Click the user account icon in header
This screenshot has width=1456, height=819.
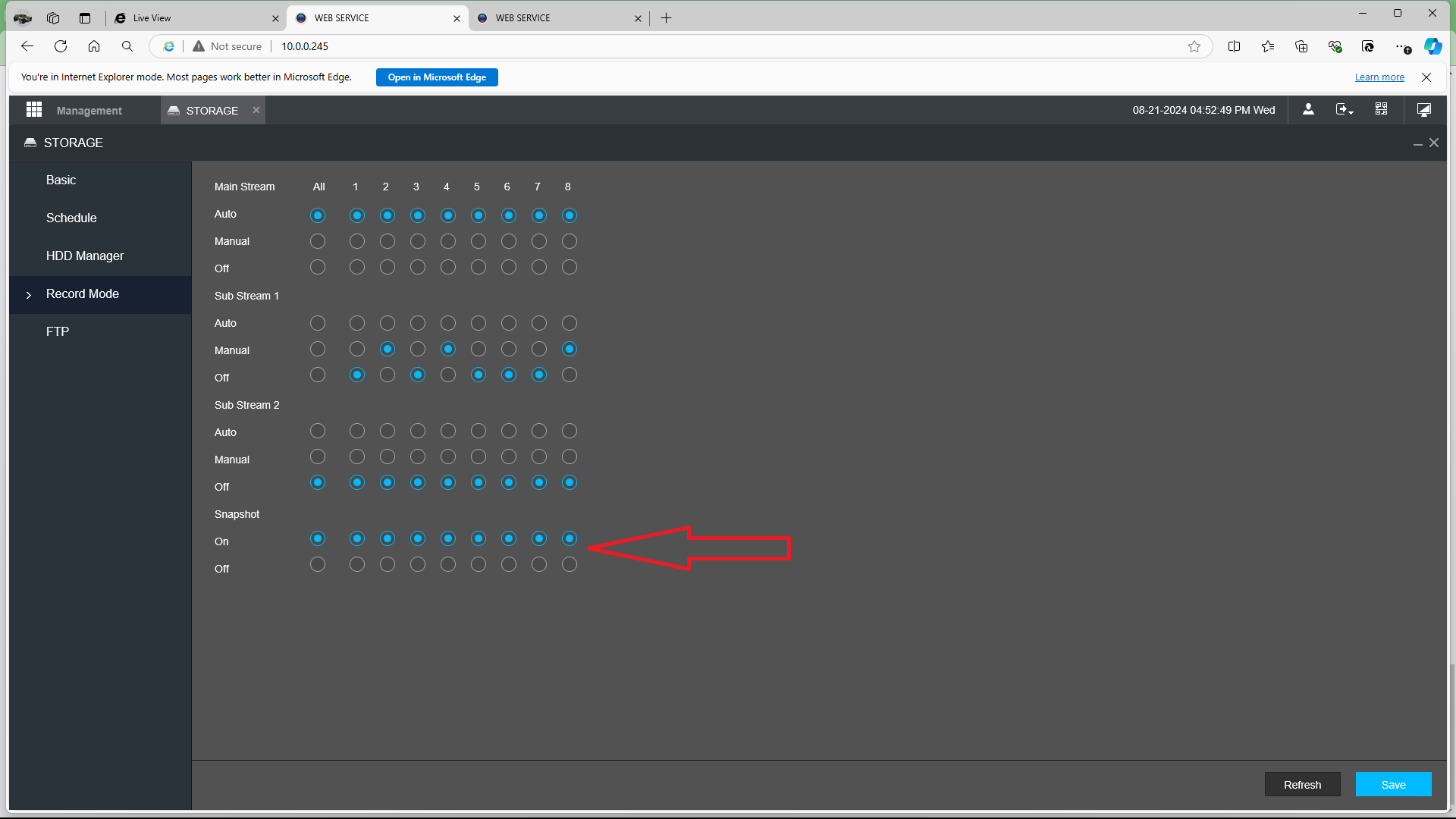[1308, 109]
